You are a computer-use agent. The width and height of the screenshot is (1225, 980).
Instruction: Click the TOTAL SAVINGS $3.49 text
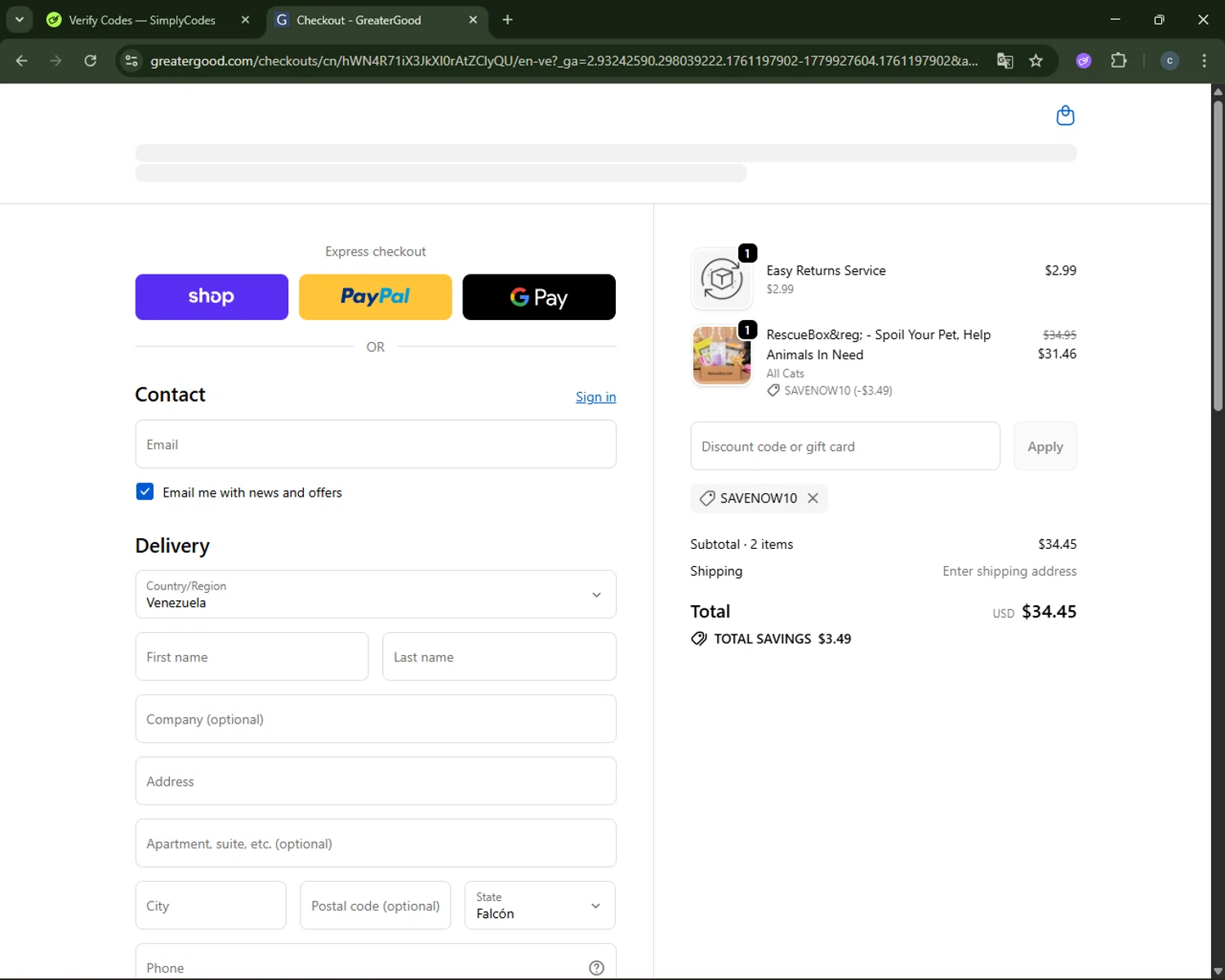[782, 639]
